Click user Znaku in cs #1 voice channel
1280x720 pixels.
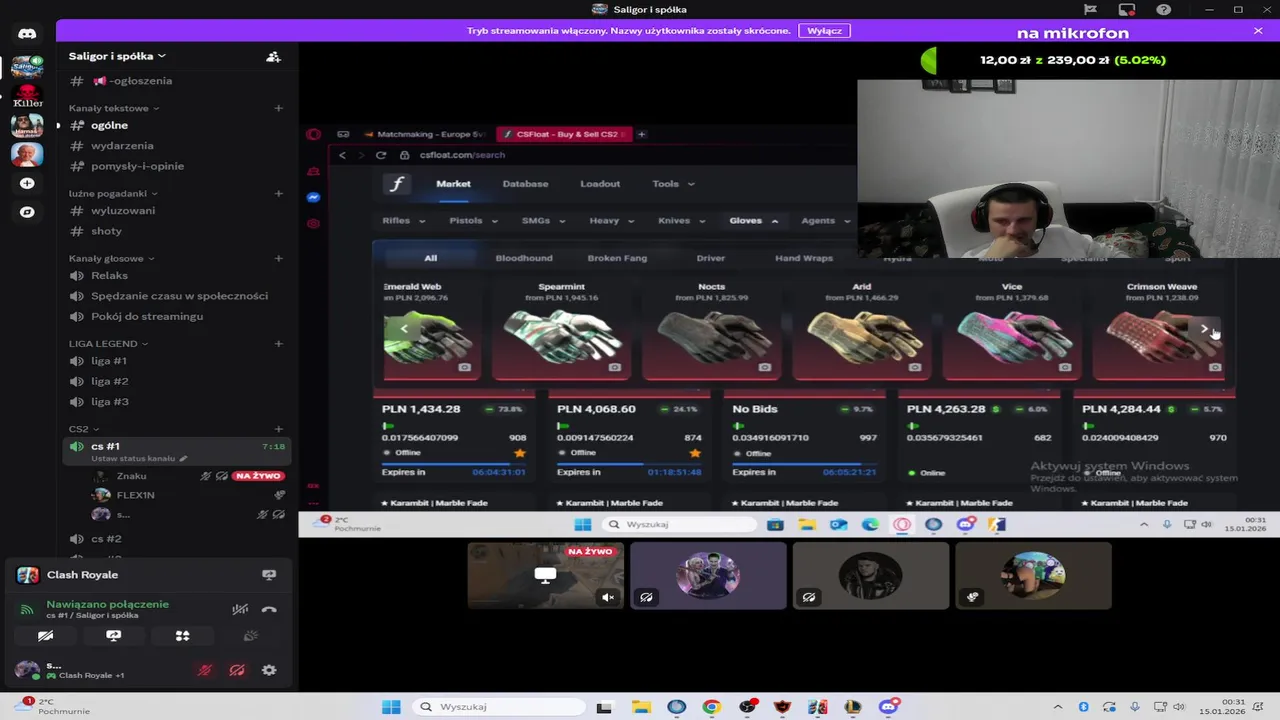(131, 476)
